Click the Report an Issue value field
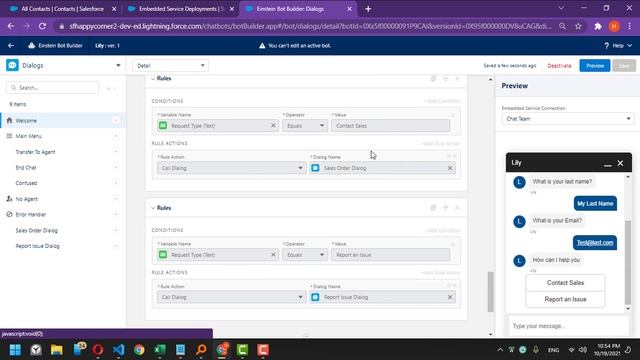Viewport: 640px width, 360px height. click(391, 255)
